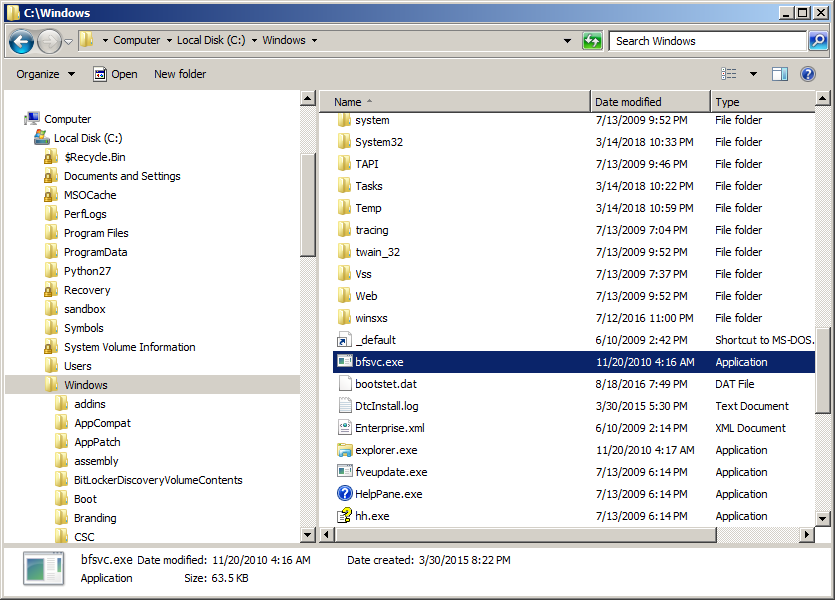Viewport: 835px width, 600px height.
Task: Sort by Date modified column header
Action: pos(628,102)
